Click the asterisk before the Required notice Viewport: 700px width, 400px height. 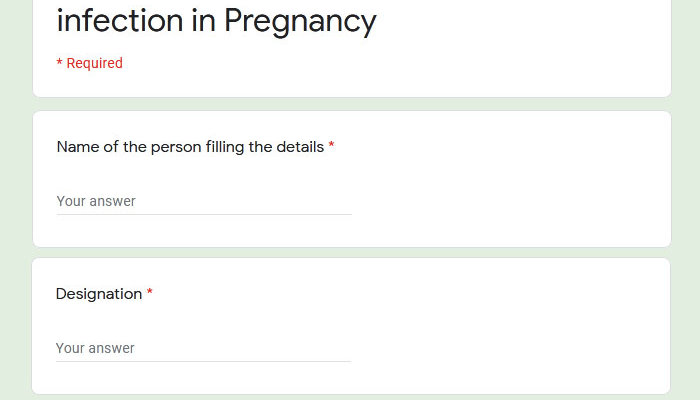59,62
